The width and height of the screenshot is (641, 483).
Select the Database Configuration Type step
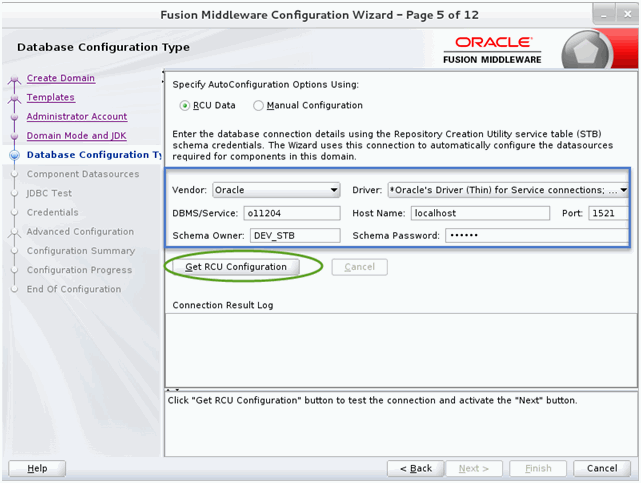[94, 155]
